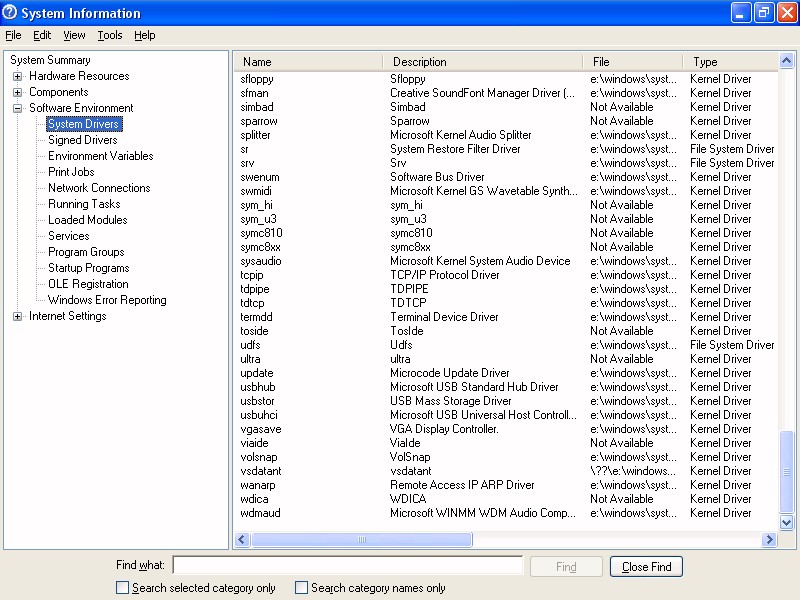Toggle Search category names only checkbox
Viewport: 800px width, 600px height.
coord(301,588)
